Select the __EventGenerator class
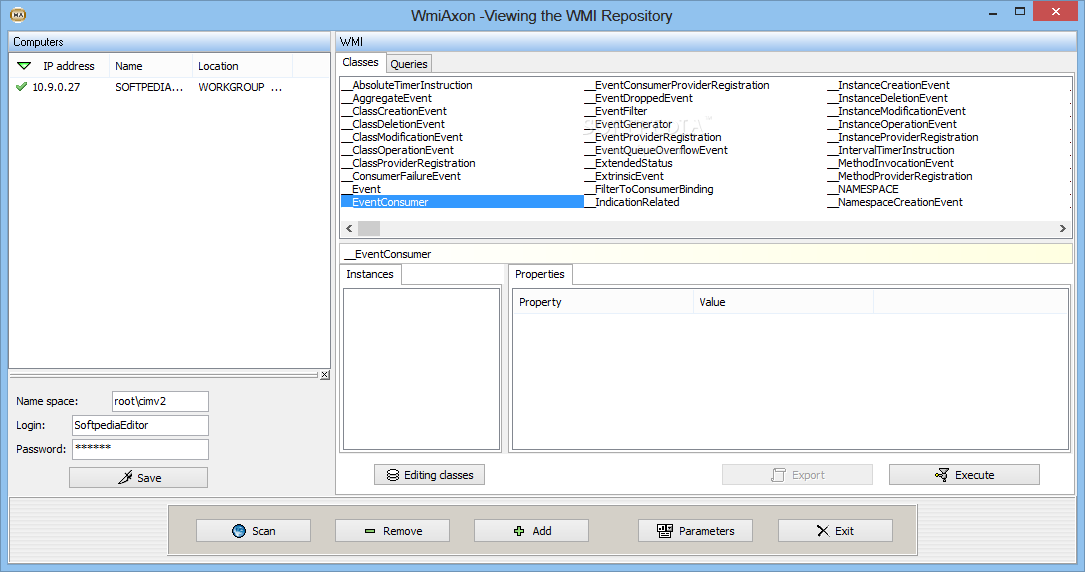The image size is (1085, 572). [x=628, y=124]
